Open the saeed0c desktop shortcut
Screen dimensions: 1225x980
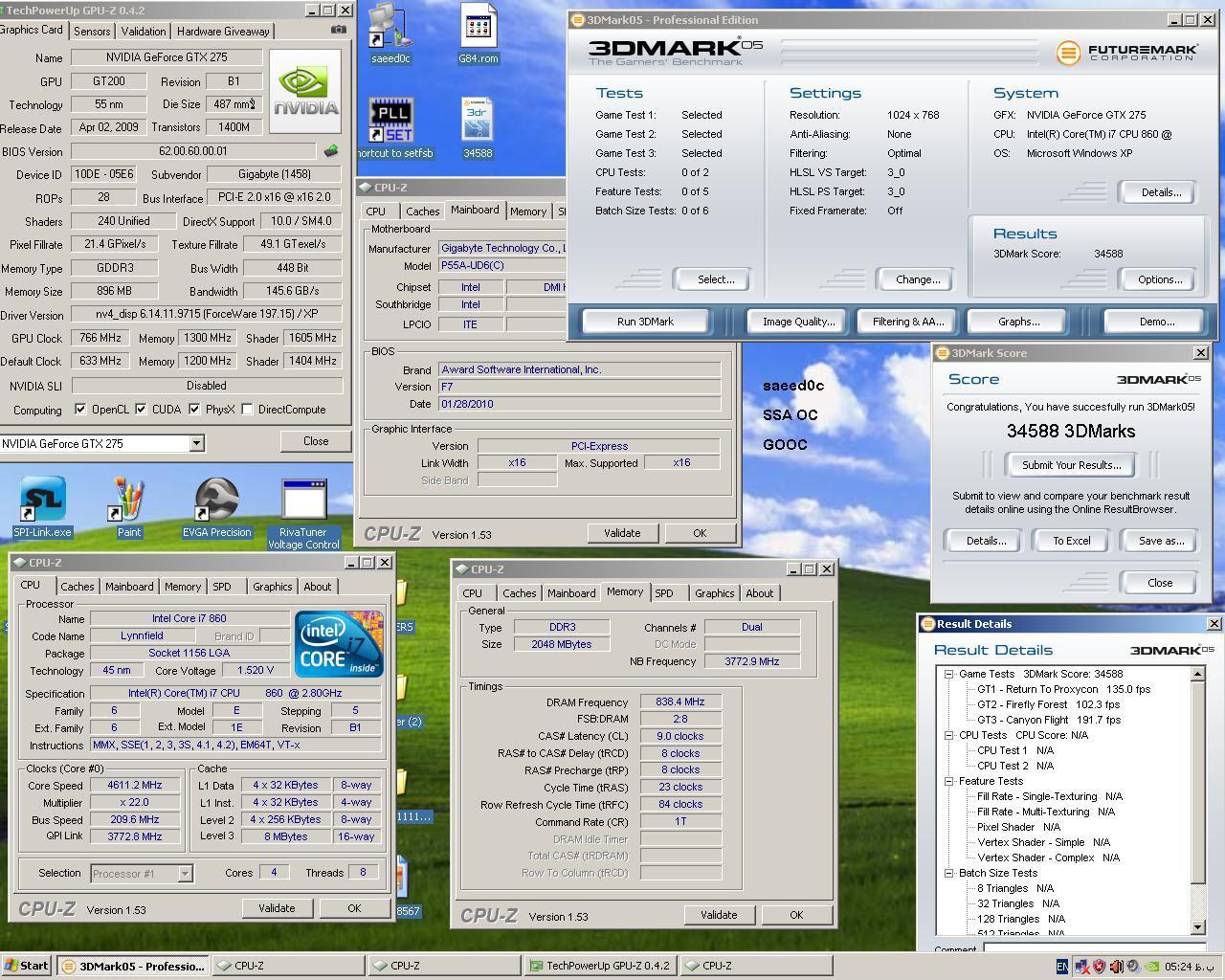click(x=390, y=33)
